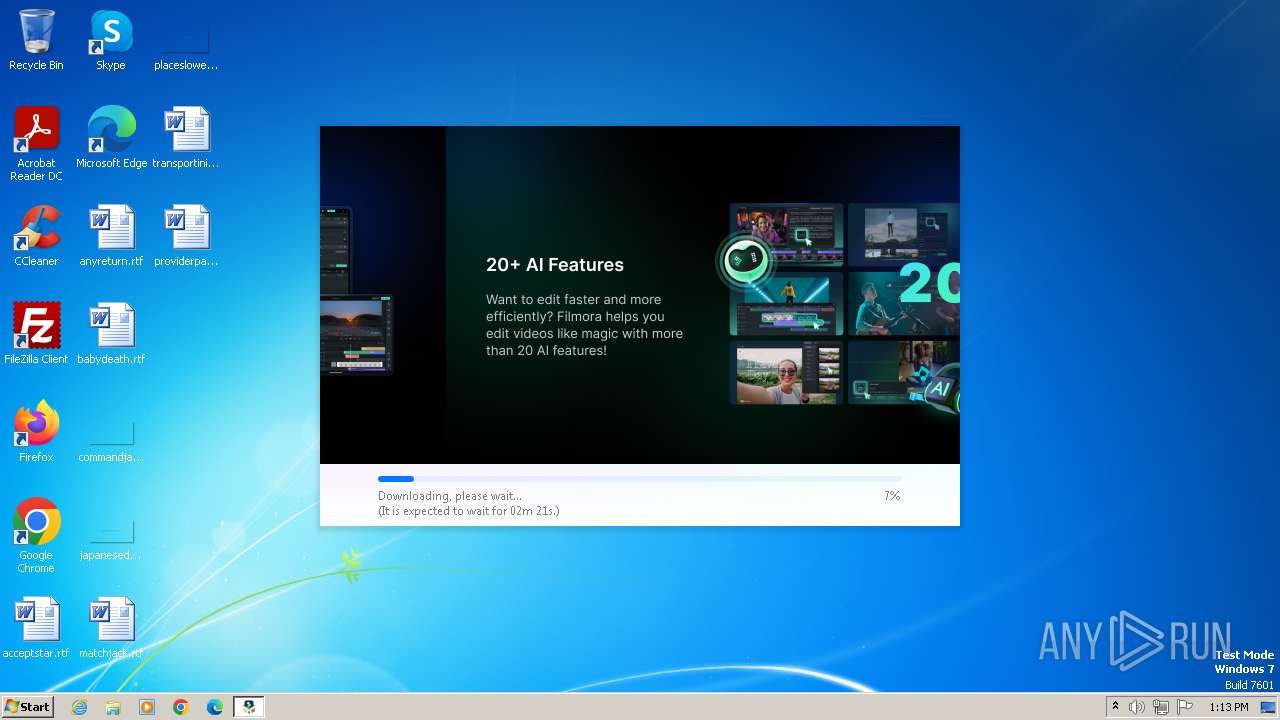
Task: Select the Filmora installer taskbar button
Action: coord(249,707)
